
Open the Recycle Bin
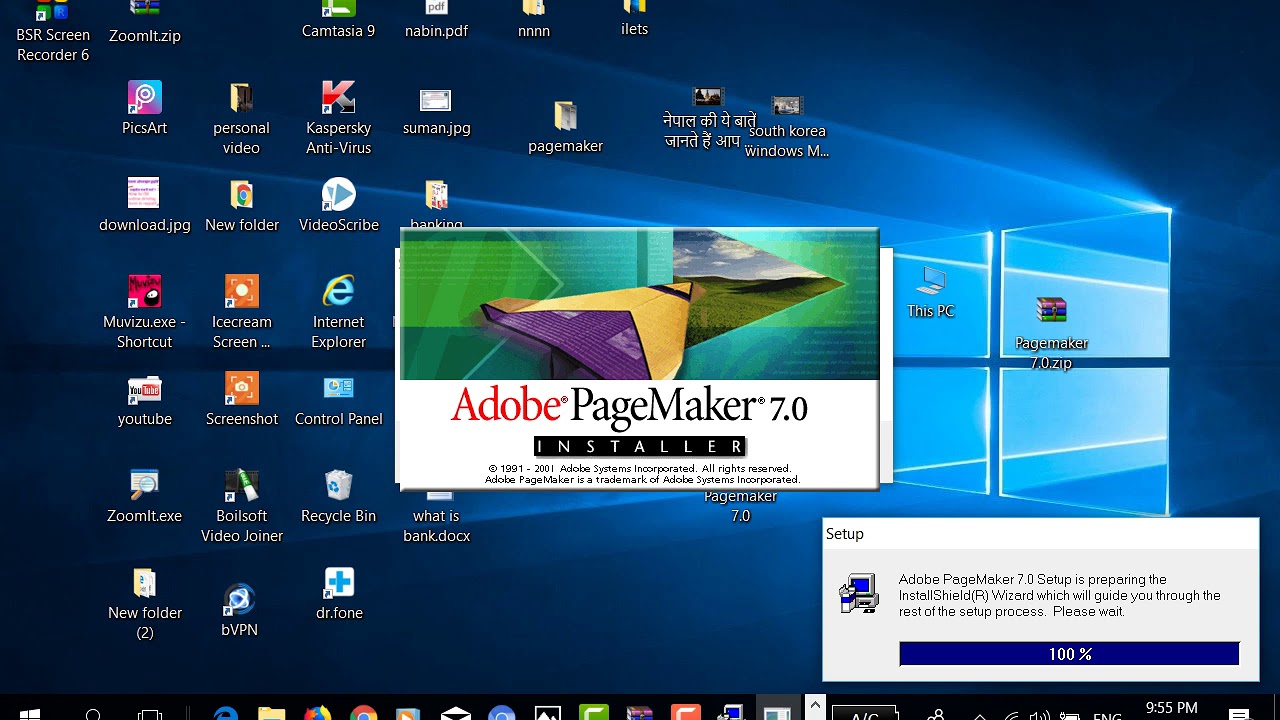pyautogui.click(x=338, y=485)
